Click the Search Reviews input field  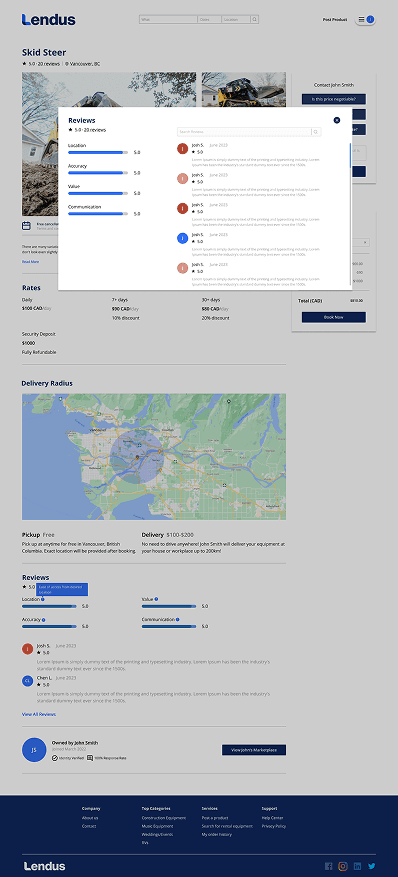244,132
